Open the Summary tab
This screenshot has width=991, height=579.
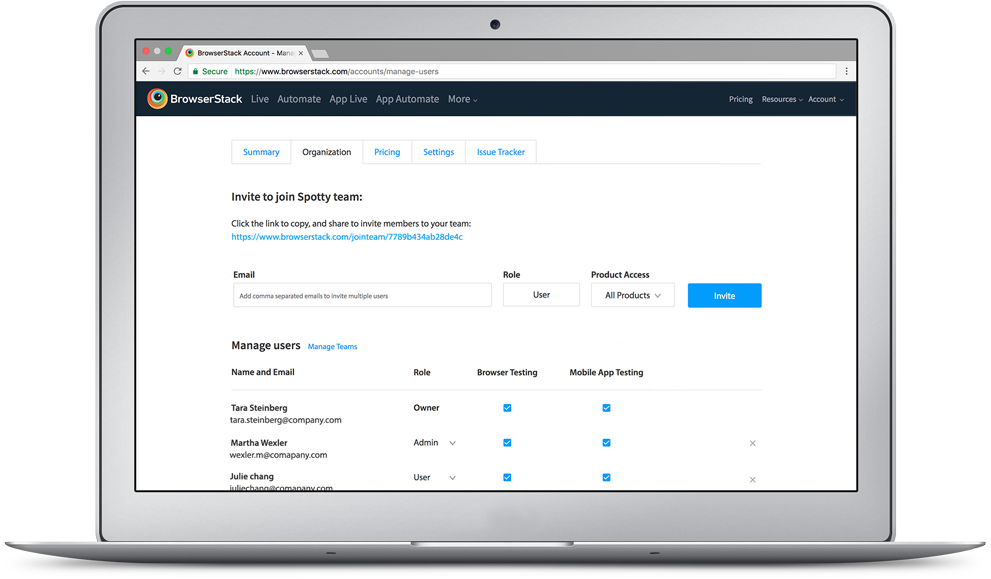point(261,152)
